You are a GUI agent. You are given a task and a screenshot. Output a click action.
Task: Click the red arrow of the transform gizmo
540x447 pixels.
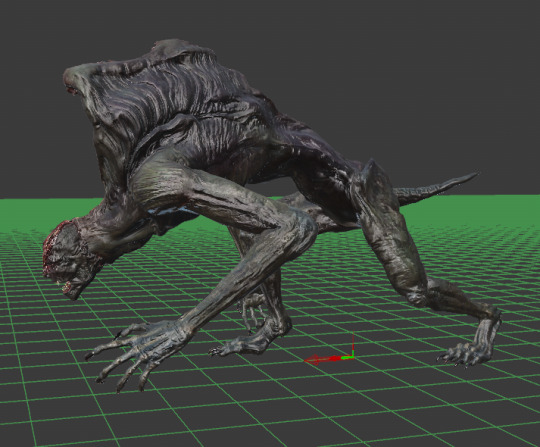click(322, 360)
